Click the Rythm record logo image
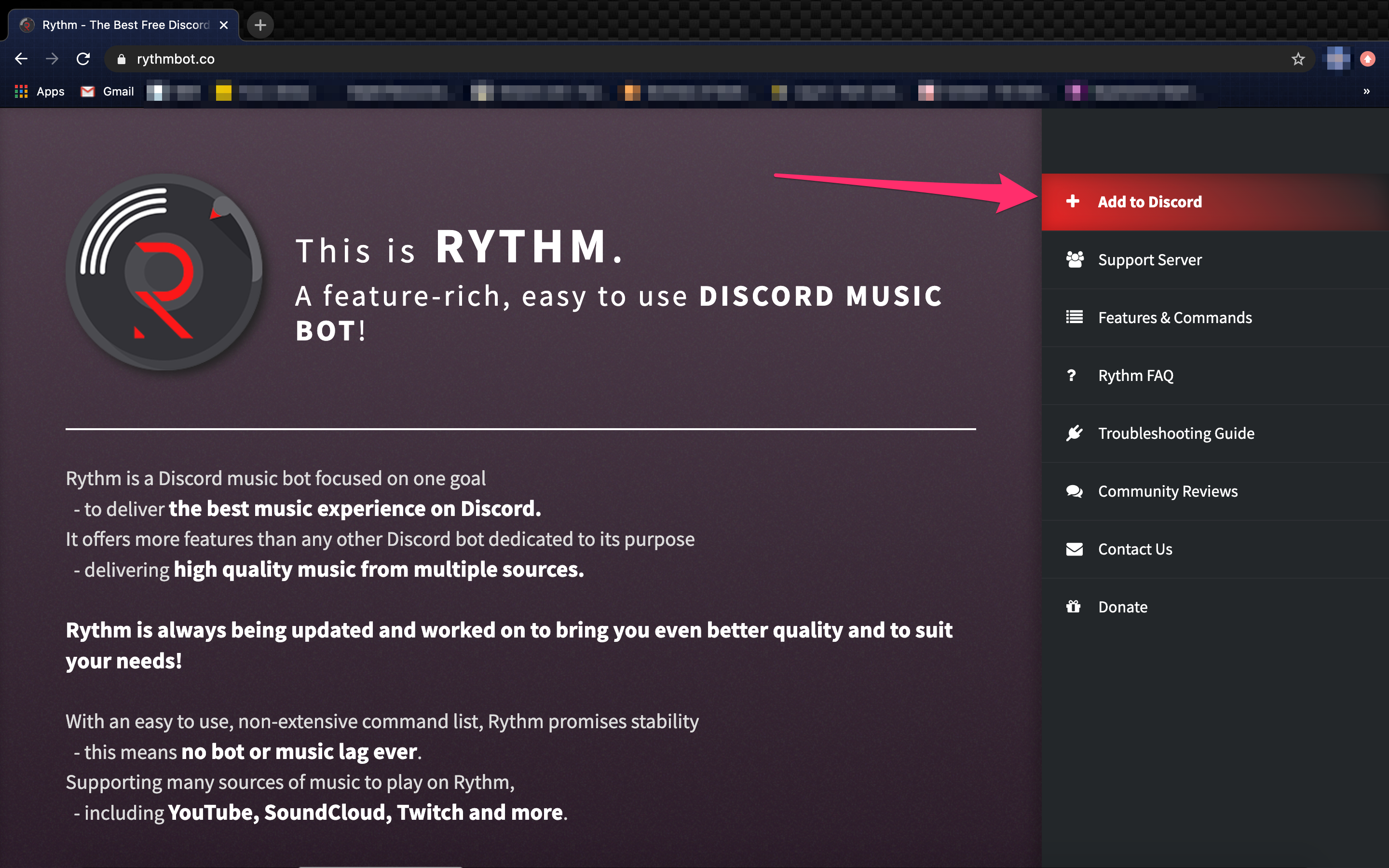Viewport: 1389px width, 868px height. 164,271
